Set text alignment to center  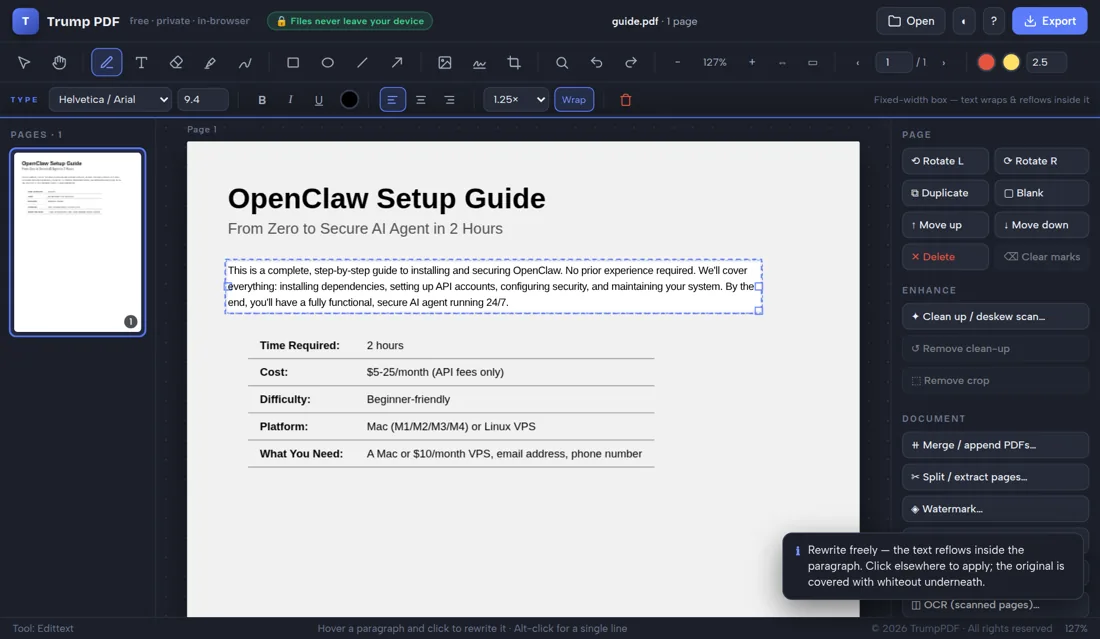coord(421,100)
